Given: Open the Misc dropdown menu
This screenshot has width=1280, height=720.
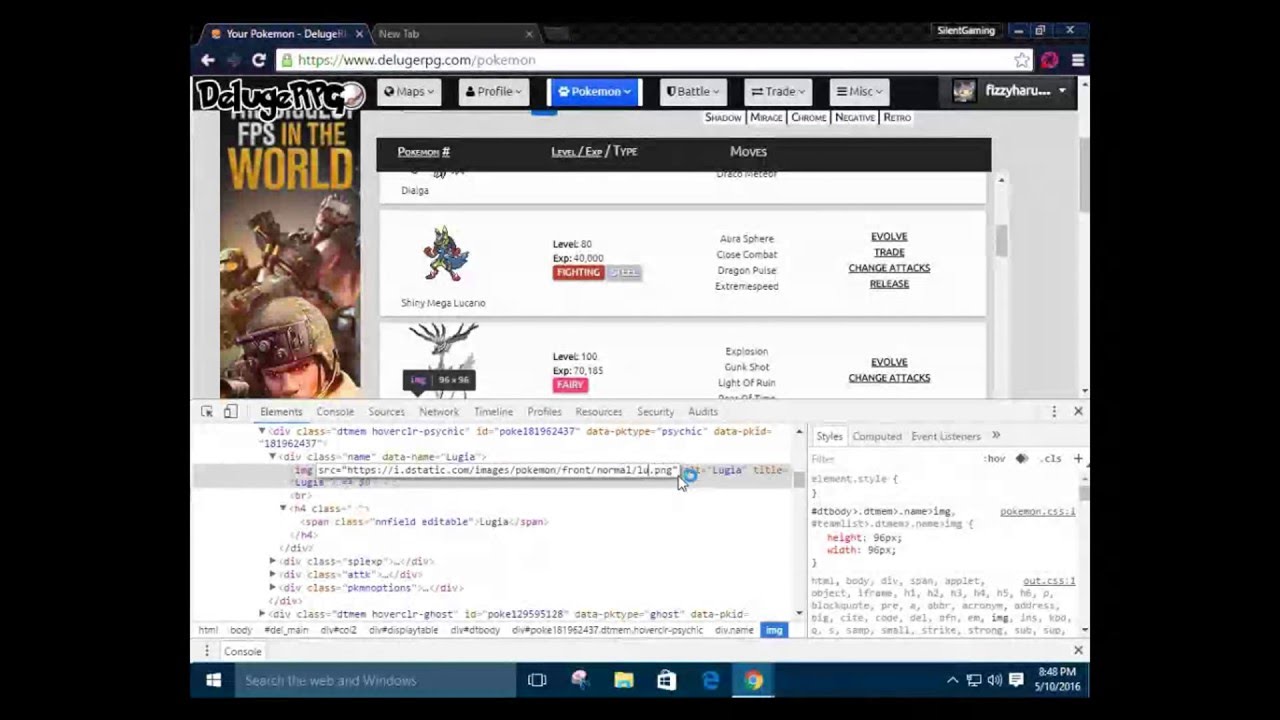Looking at the screenshot, I should coord(860,91).
